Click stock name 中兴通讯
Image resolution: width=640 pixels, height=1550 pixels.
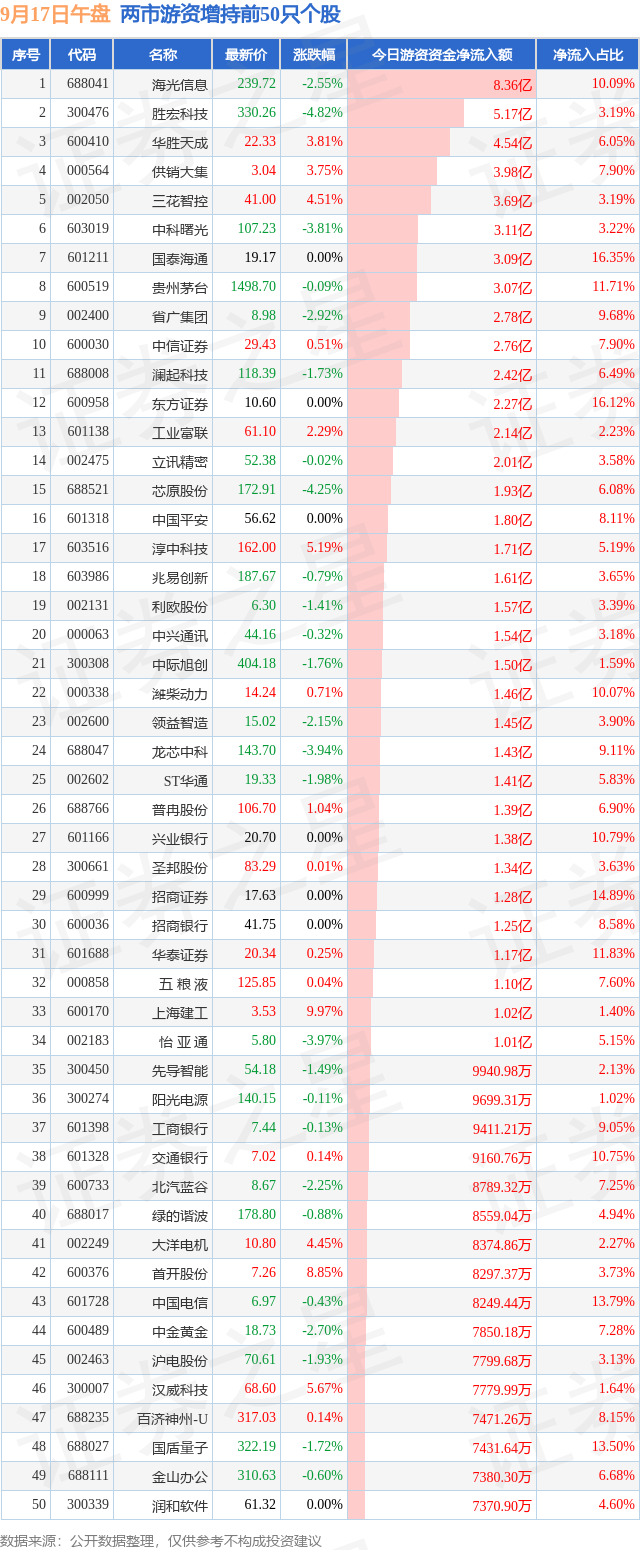point(180,636)
